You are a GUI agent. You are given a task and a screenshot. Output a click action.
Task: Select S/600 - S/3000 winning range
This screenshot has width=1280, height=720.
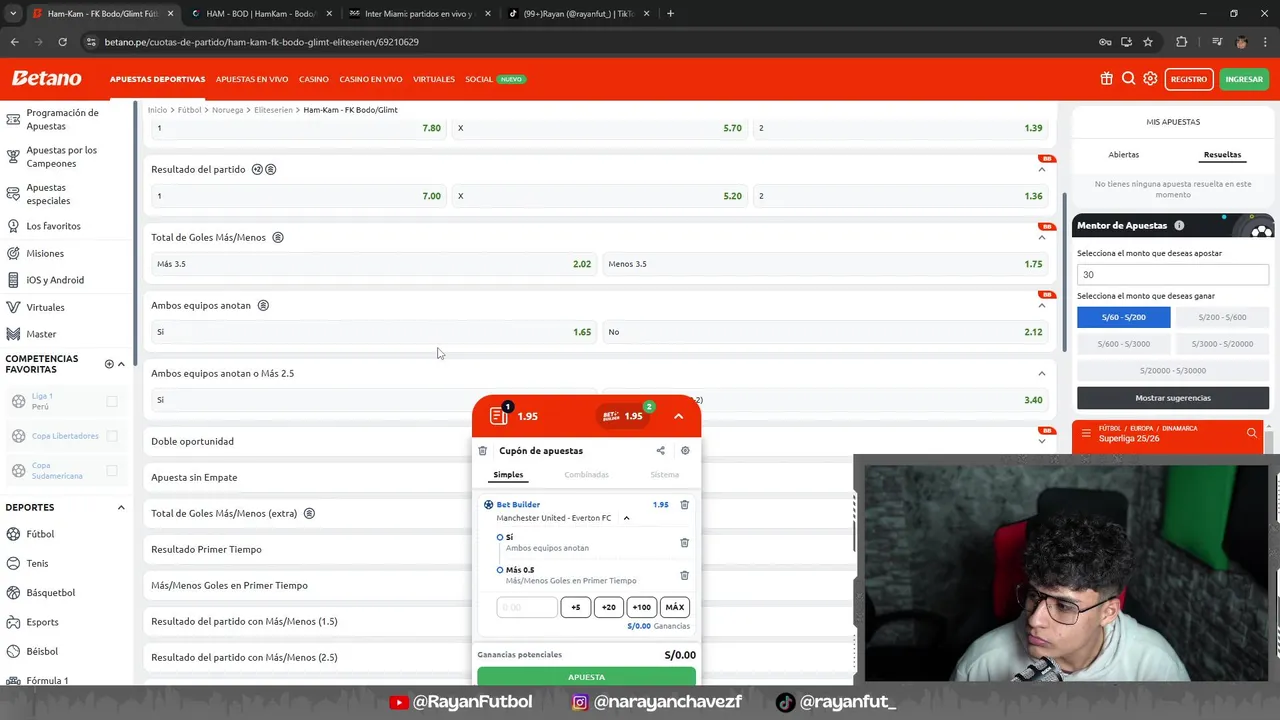[x=1123, y=344]
